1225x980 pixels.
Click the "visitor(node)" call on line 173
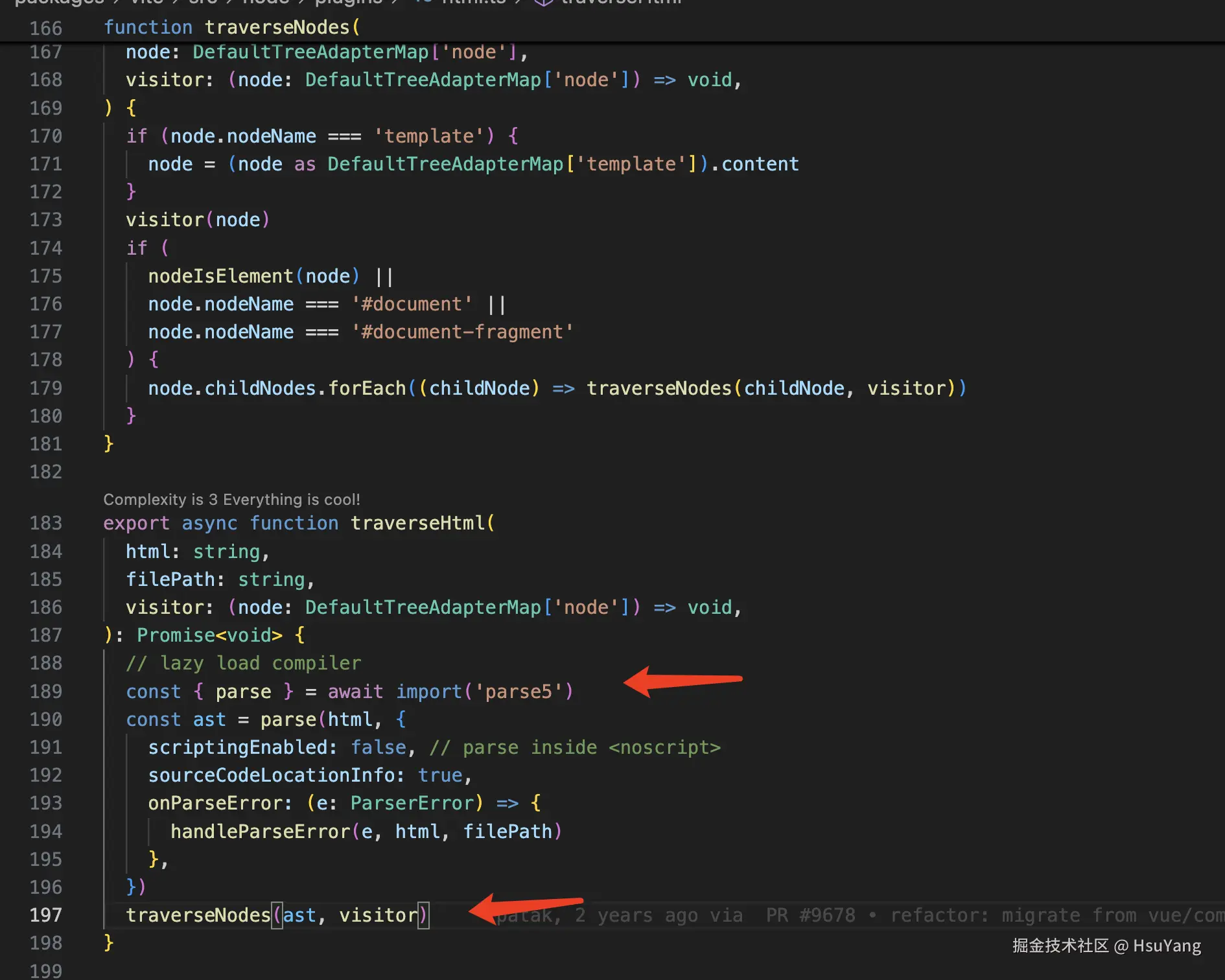pos(198,220)
